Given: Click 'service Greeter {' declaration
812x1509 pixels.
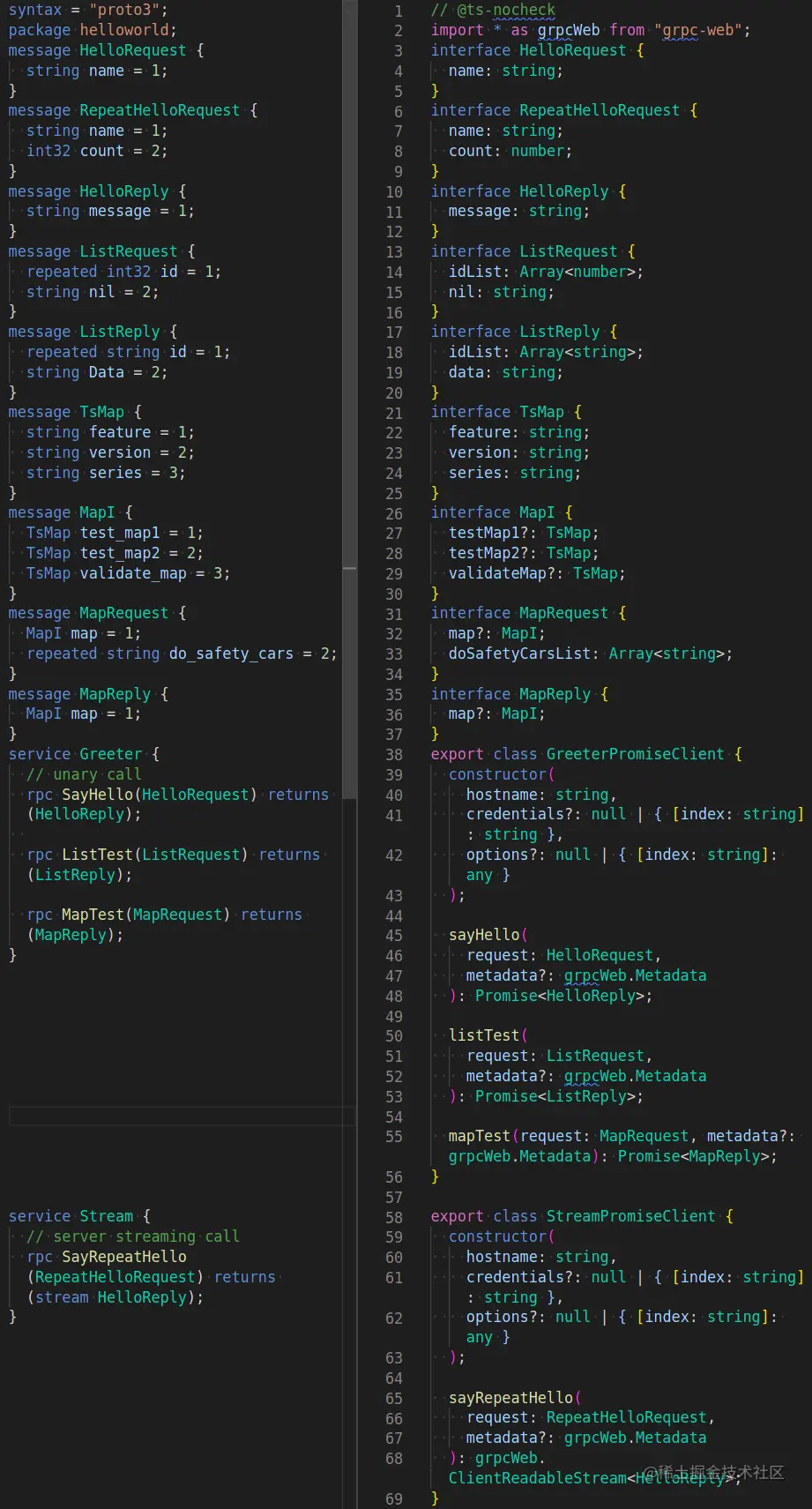Looking at the screenshot, I should pyautogui.click(x=85, y=754).
